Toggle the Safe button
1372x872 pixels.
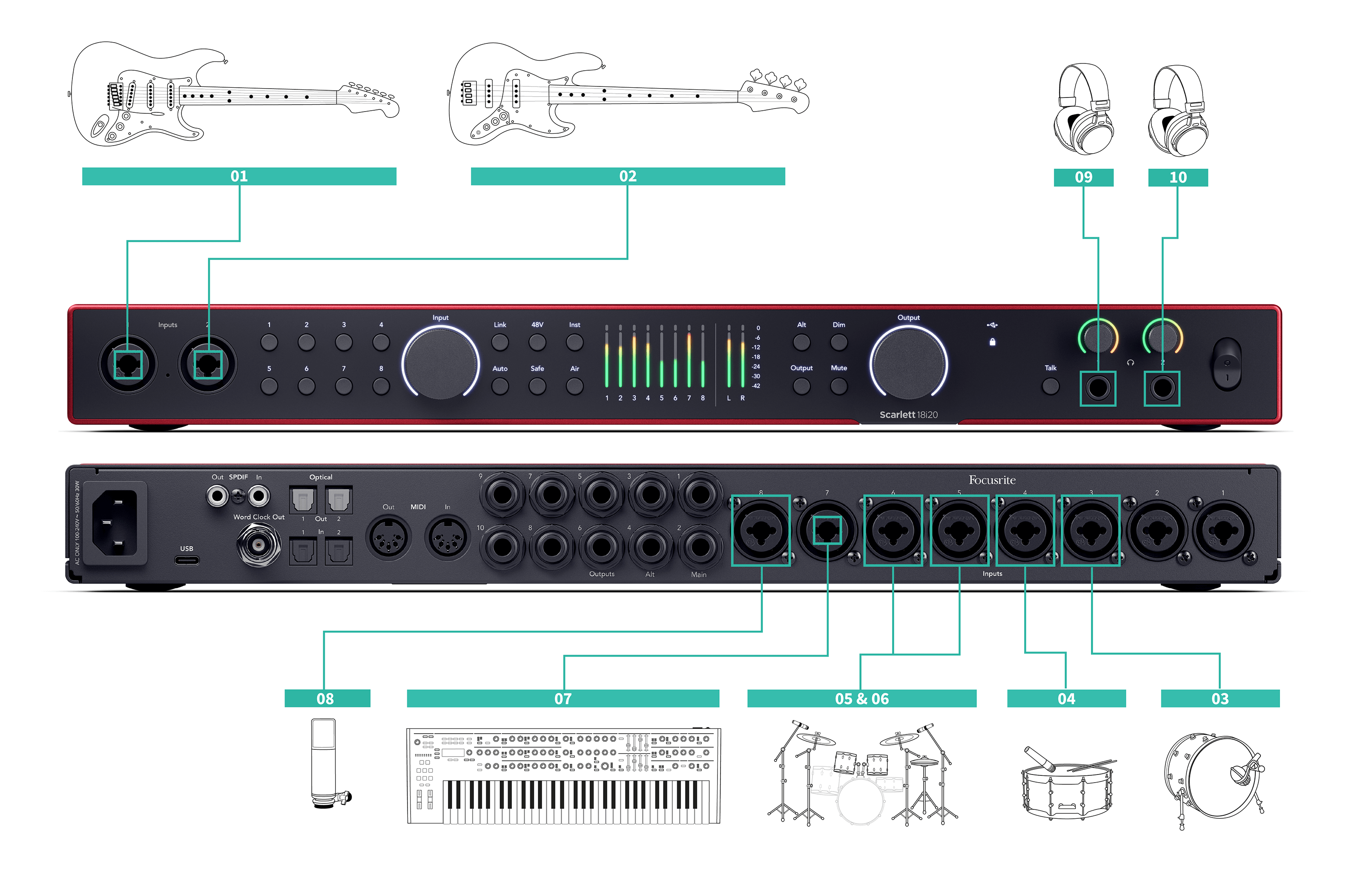537,386
